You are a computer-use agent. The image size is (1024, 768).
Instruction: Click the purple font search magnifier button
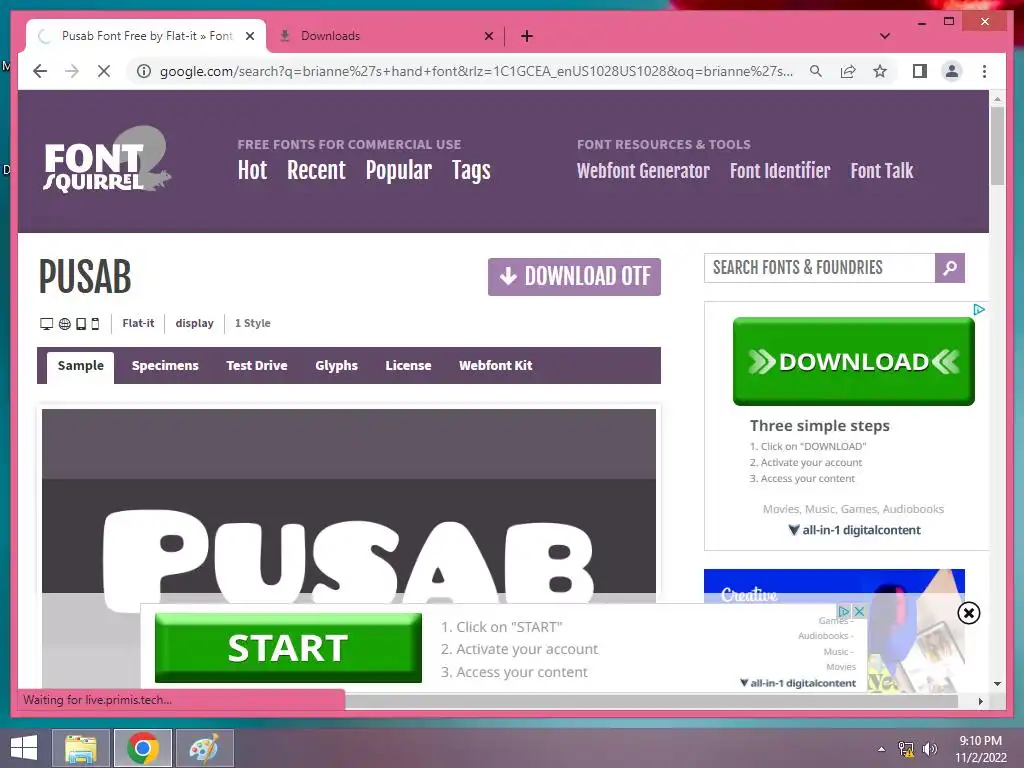pyautogui.click(x=950, y=268)
